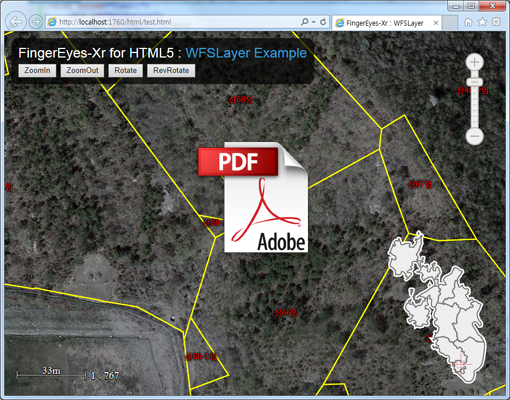Screen dimensions: 510x400
Task: Click the parcel label 산66임
Action: coord(286,312)
